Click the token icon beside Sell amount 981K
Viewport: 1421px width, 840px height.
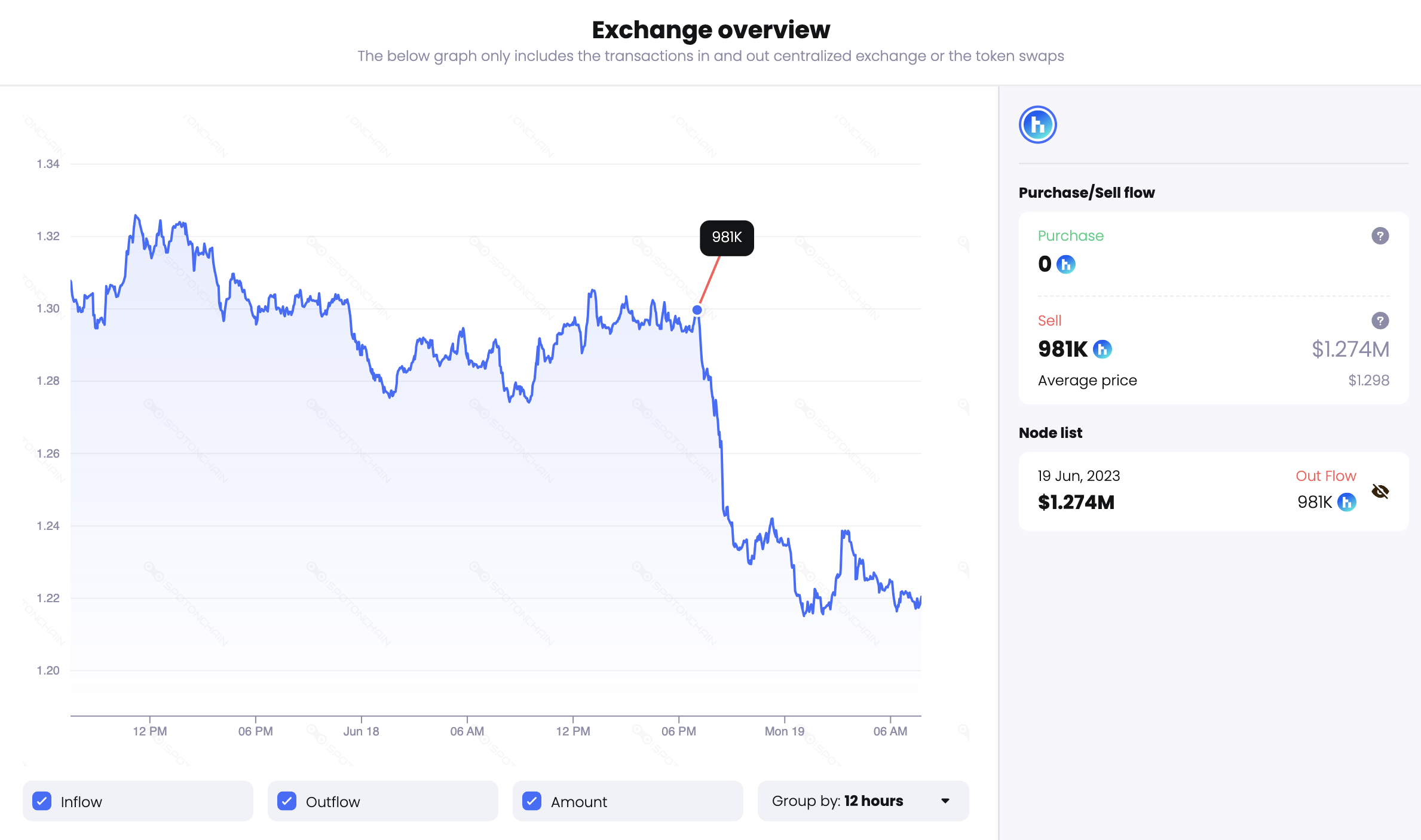tap(1101, 349)
